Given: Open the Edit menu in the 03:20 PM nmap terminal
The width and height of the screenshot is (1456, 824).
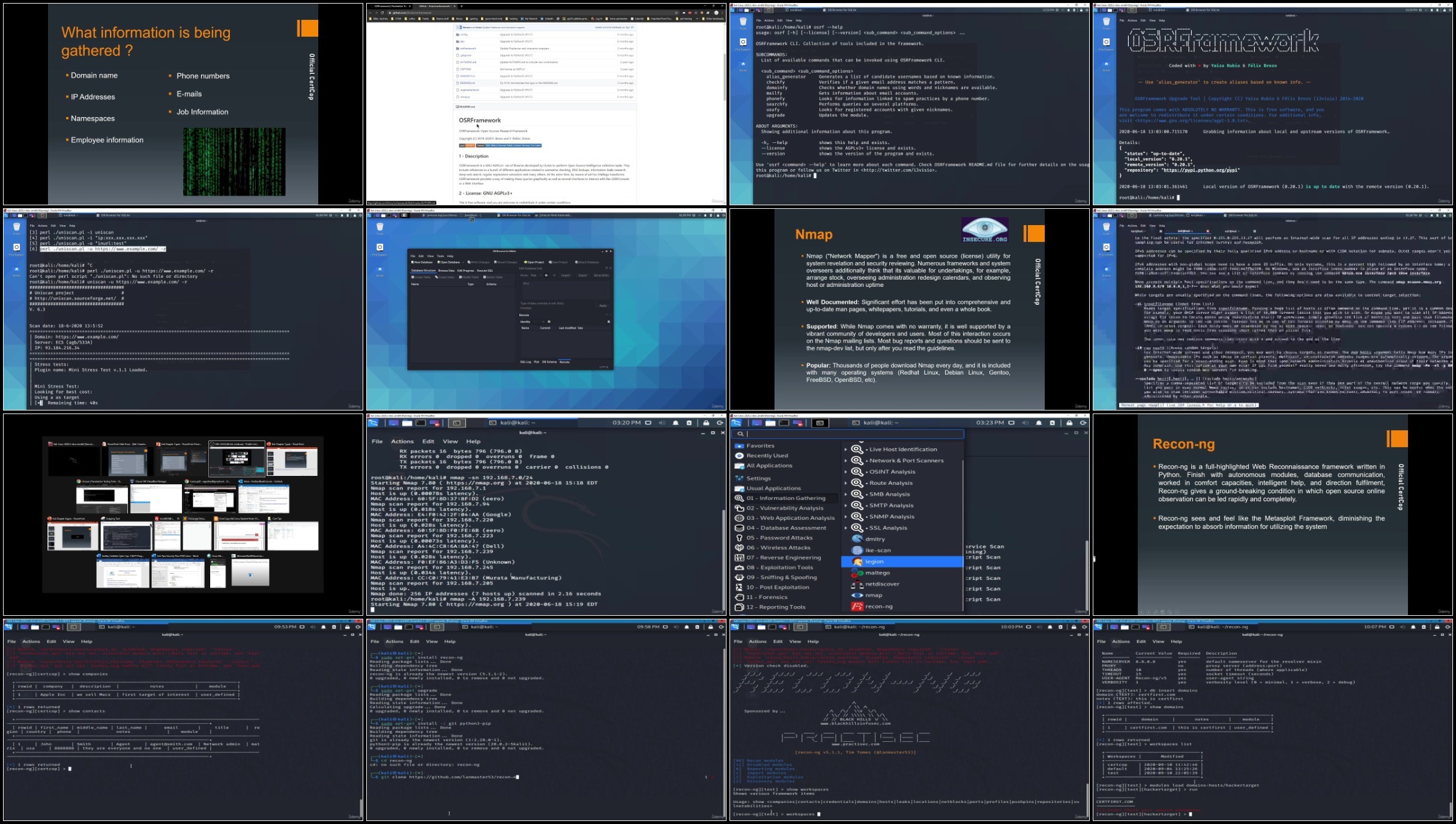Looking at the screenshot, I should click(x=428, y=442).
